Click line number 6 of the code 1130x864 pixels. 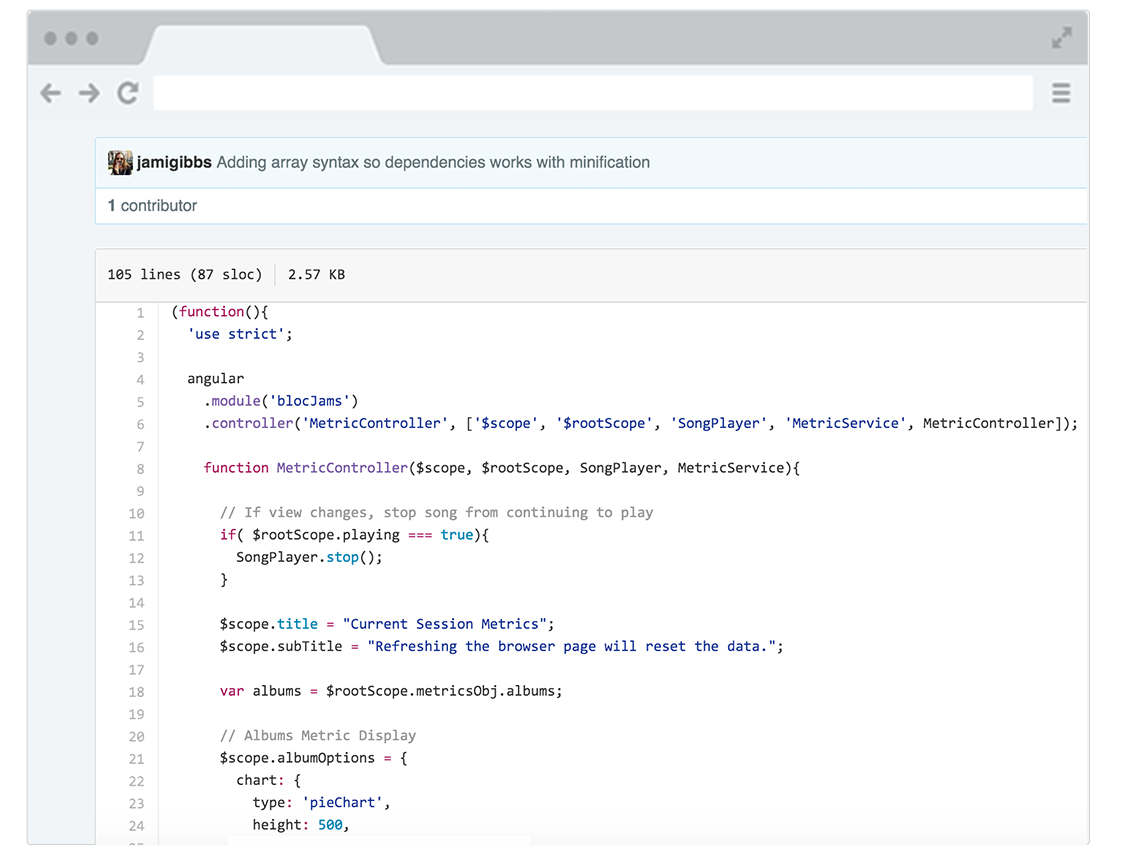click(140, 424)
